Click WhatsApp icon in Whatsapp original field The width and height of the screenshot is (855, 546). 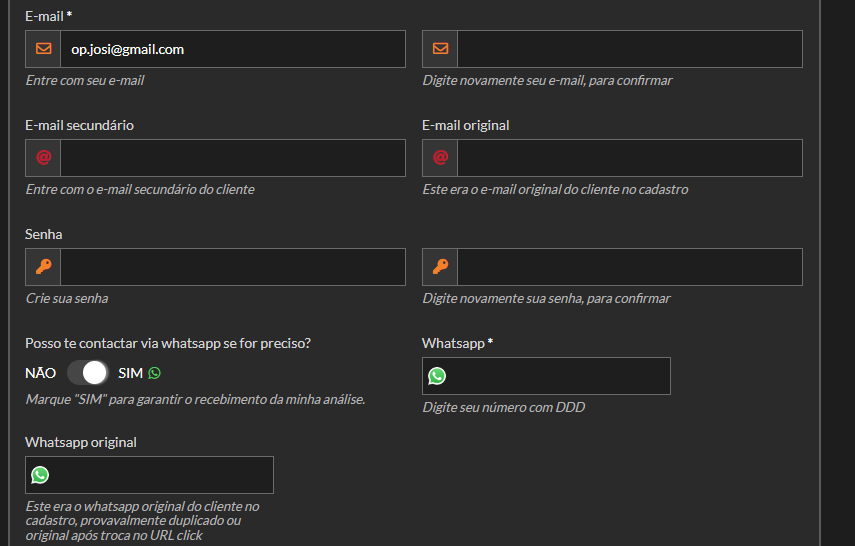[x=40, y=475]
